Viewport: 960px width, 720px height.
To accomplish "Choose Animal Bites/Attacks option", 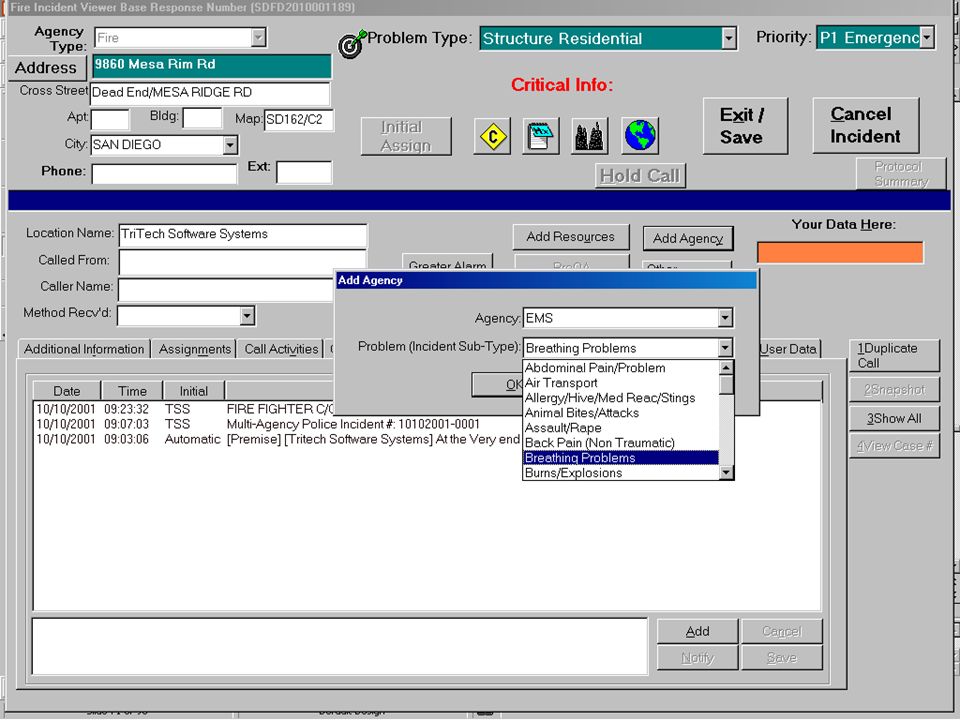I will point(620,413).
